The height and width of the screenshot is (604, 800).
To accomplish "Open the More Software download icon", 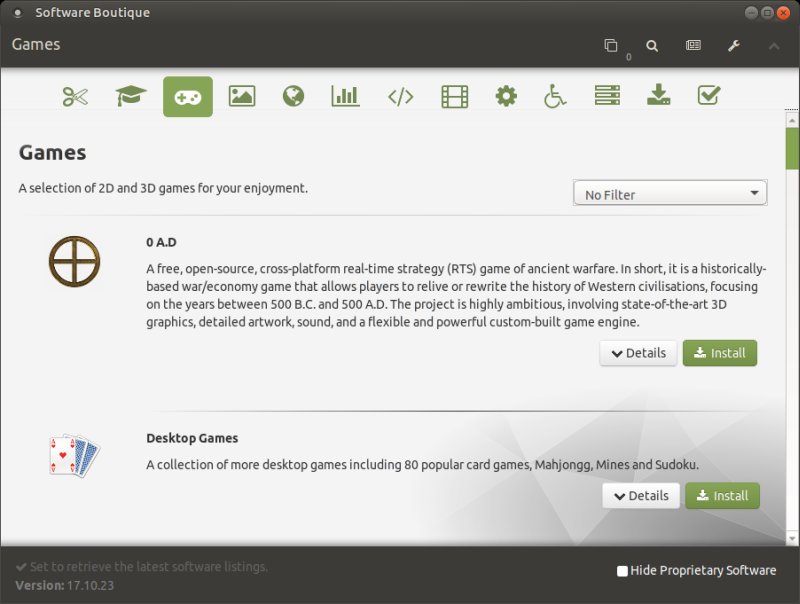I will coord(659,95).
